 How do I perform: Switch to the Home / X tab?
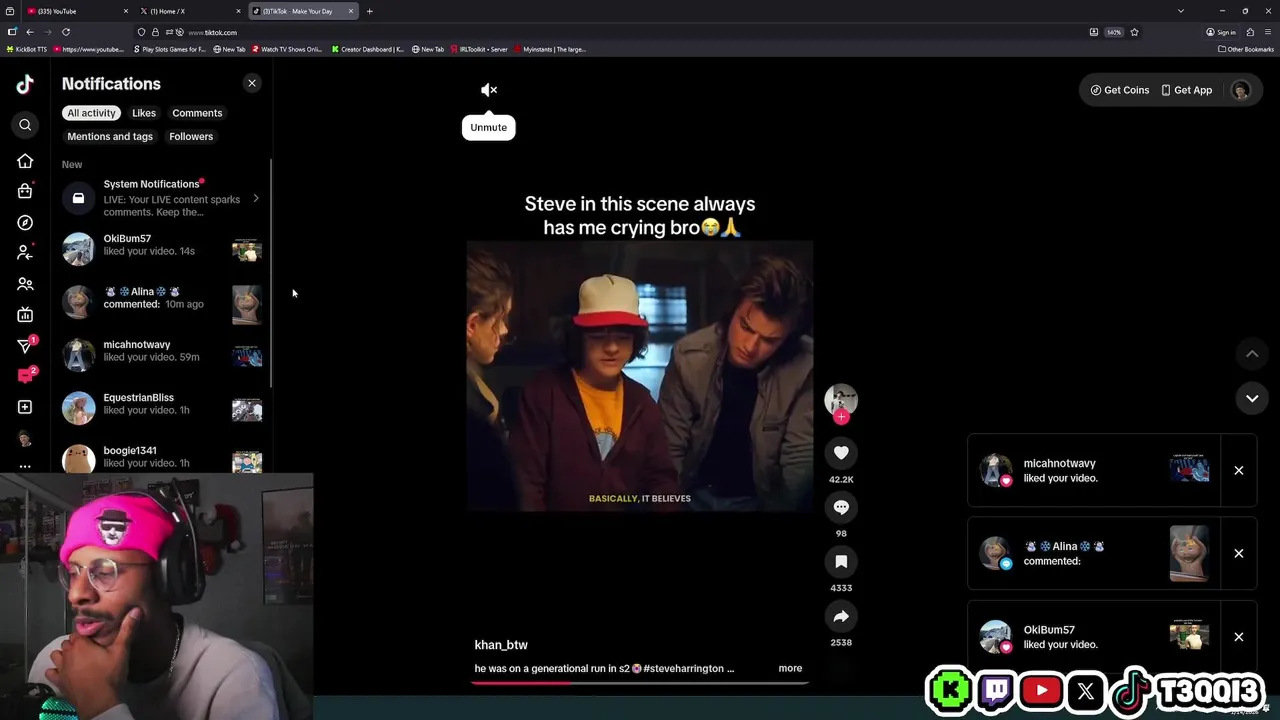click(190, 11)
